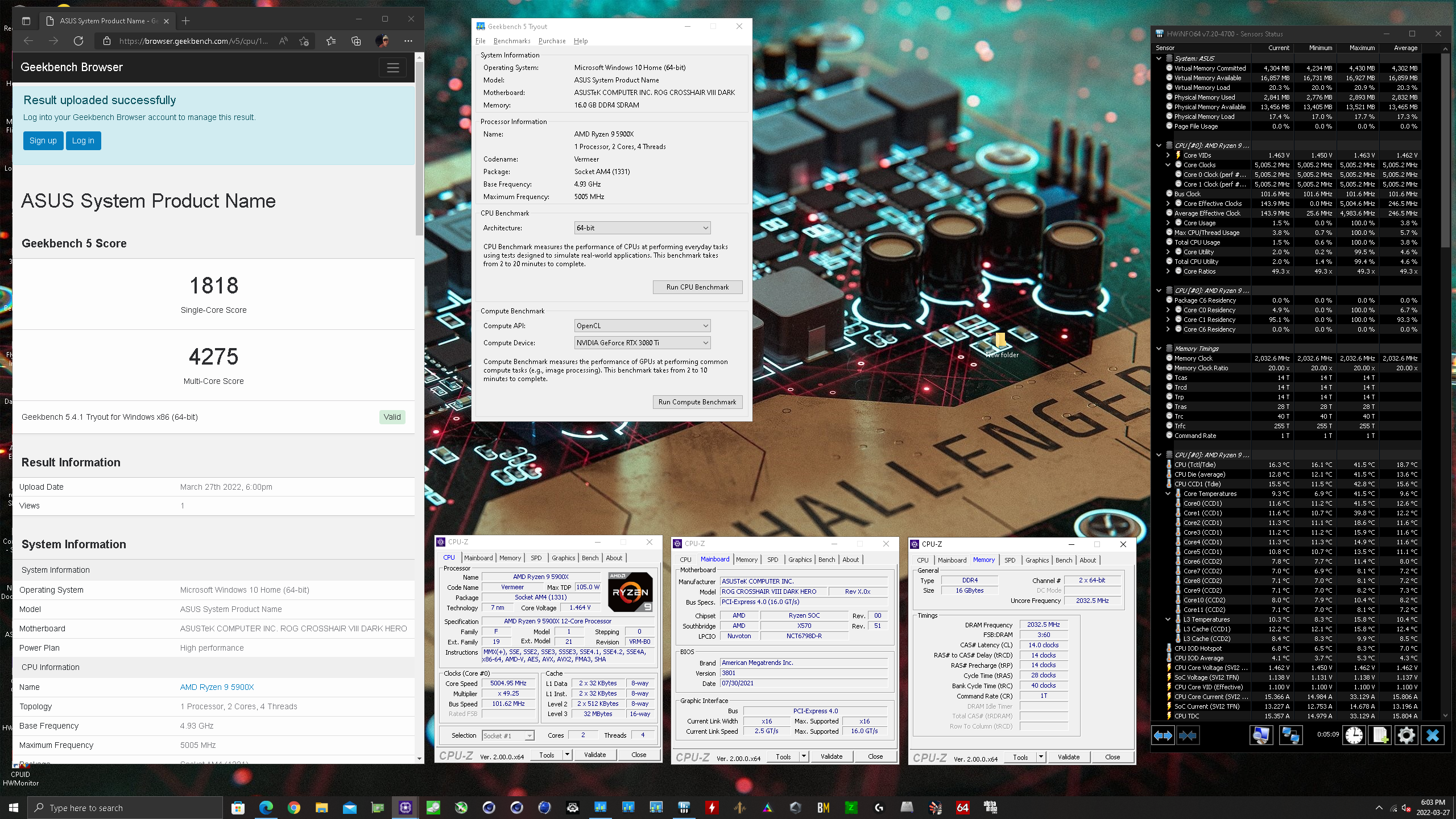Open the Architecture 64-bit dropdown
Image resolution: width=1456 pixels, height=819 pixels.
(642, 228)
